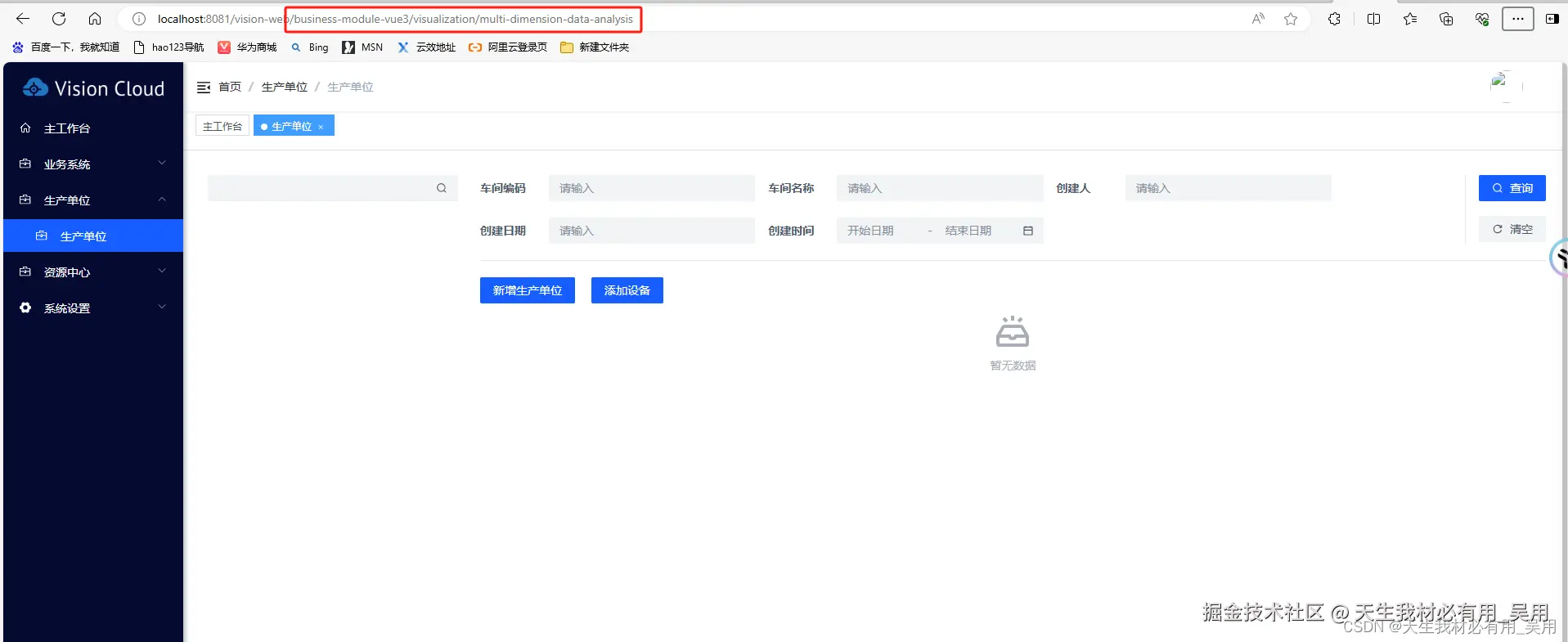This screenshot has width=1568, height=642.
Task: Open 云效地址 bookmark
Action: pyautogui.click(x=426, y=47)
